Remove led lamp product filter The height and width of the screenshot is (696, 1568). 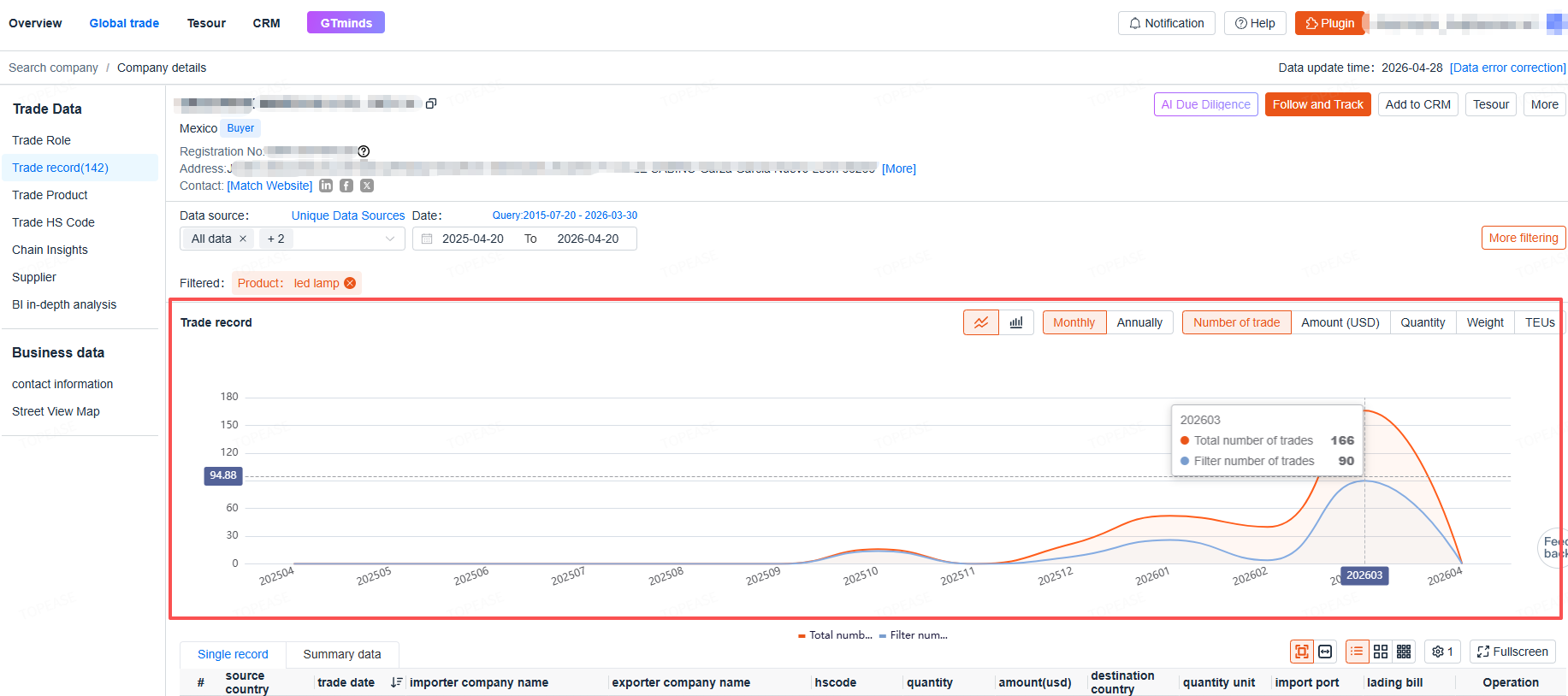(x=350, y=283)
